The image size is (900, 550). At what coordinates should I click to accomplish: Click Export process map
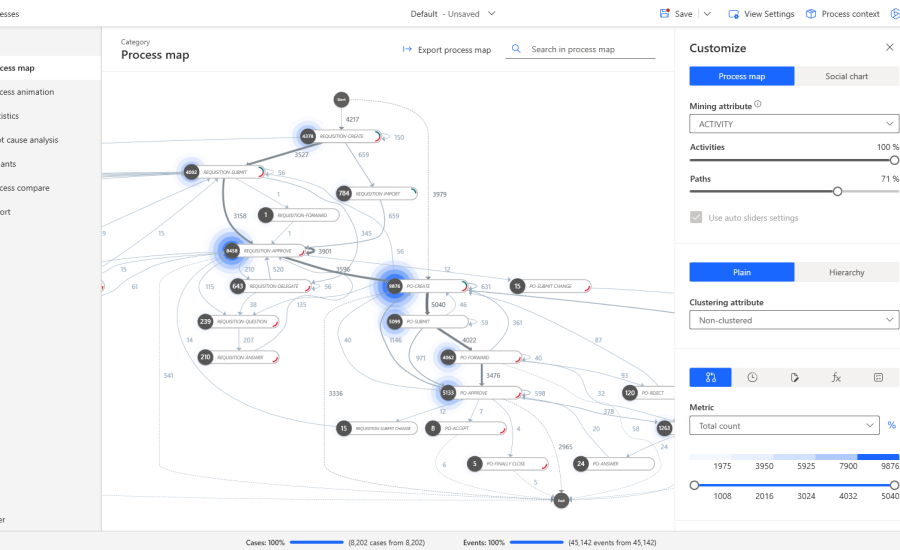pyautogui.click(x=446, y=49)
